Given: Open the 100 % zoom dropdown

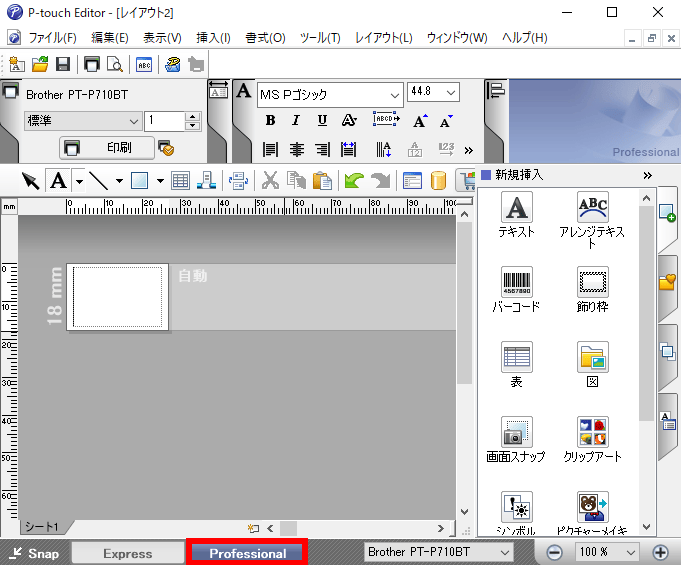Looking at the screenshot, I should point(608,552).
